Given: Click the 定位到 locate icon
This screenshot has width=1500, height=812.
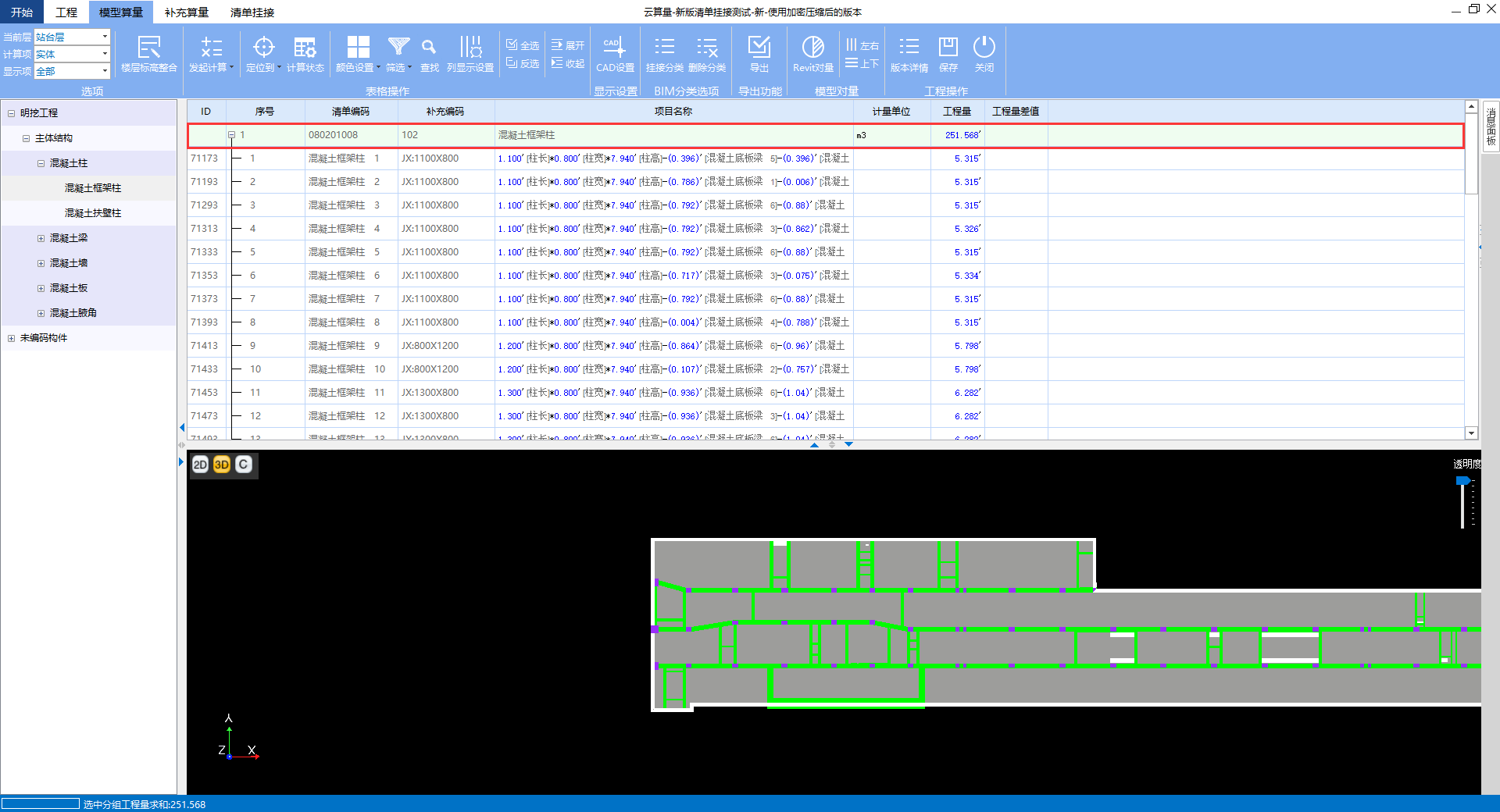Looking at the screenshot, I should [x=263, y=53].
